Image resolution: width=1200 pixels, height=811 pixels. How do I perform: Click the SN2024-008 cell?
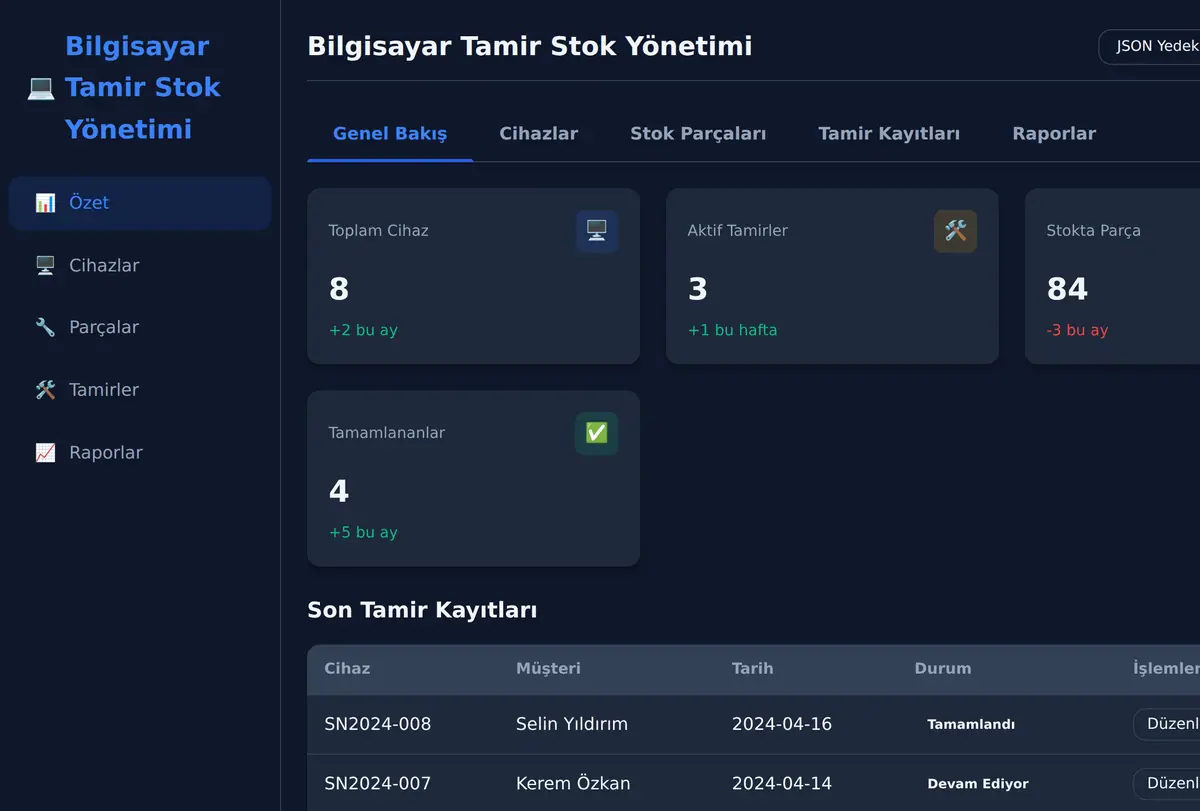[x=378, y=724]
